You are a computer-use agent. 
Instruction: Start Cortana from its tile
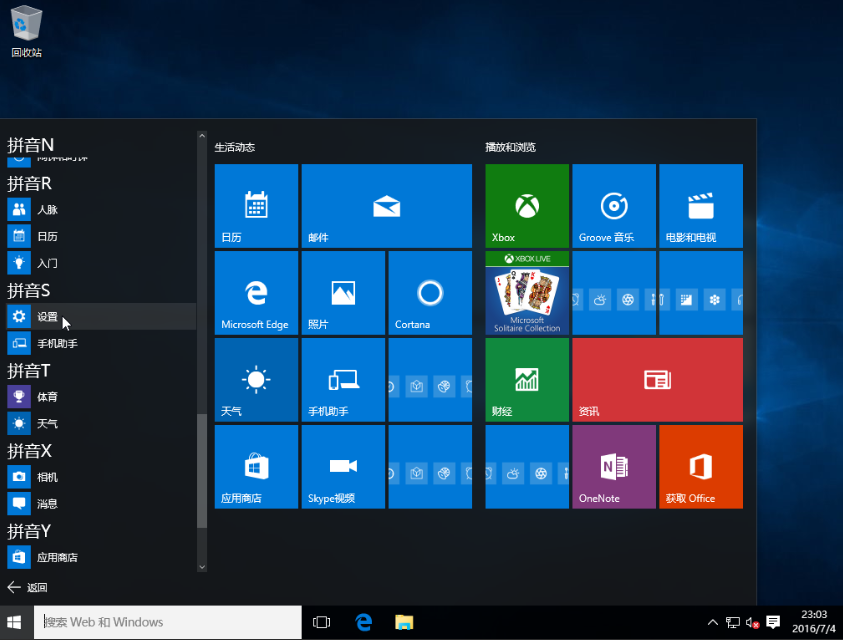429,292
